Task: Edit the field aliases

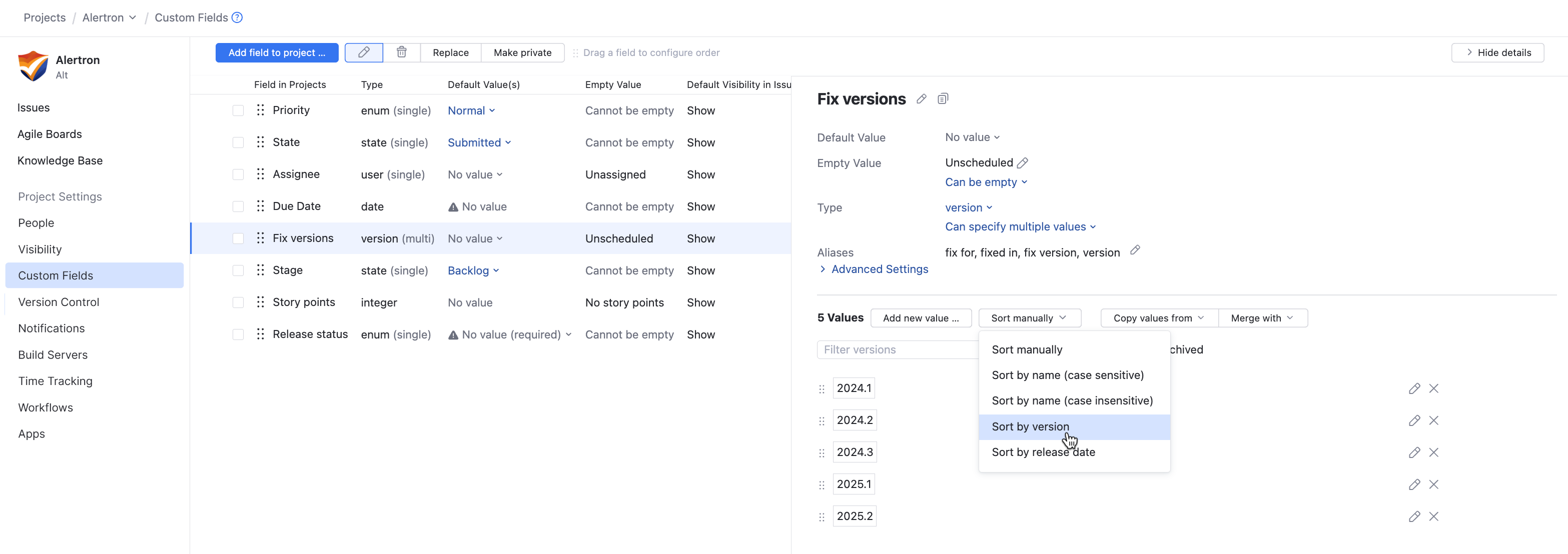Action: pyautogui.click(x=1135, y=250)
